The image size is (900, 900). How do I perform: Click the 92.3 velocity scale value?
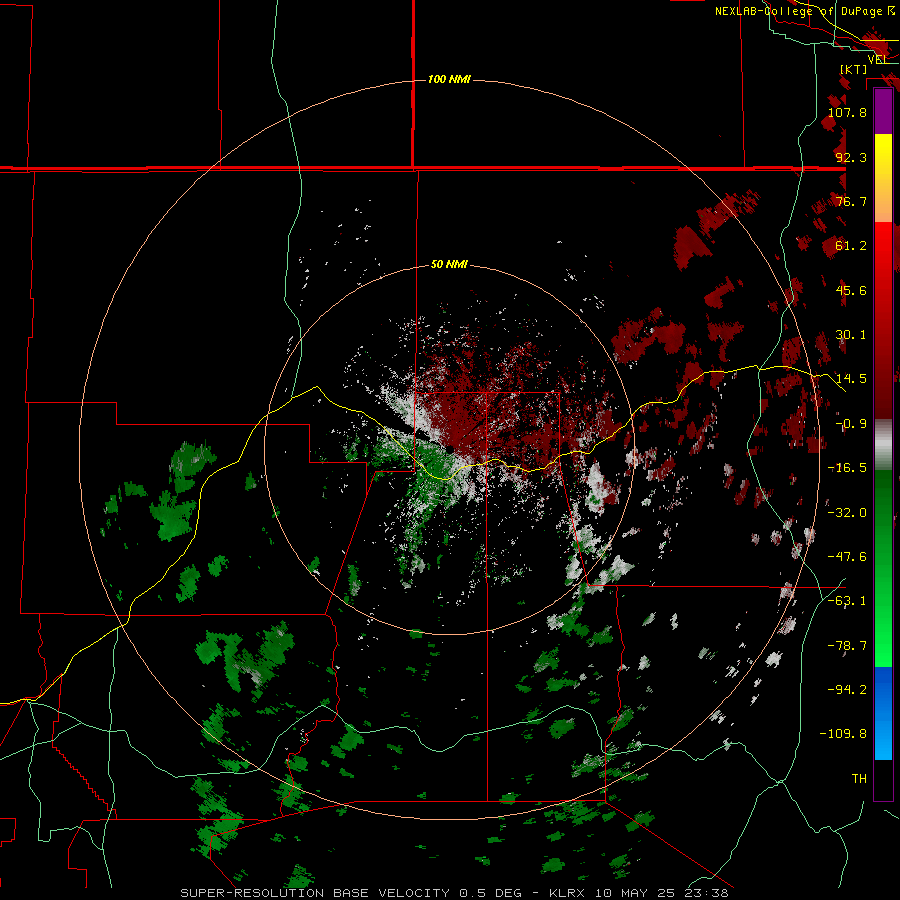tap(851, 157)
